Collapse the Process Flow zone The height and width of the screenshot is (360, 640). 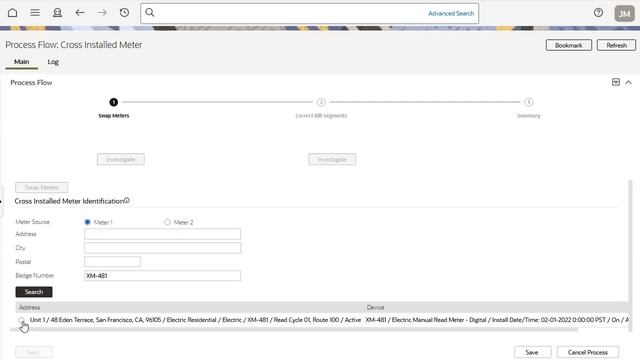[629, 82]
